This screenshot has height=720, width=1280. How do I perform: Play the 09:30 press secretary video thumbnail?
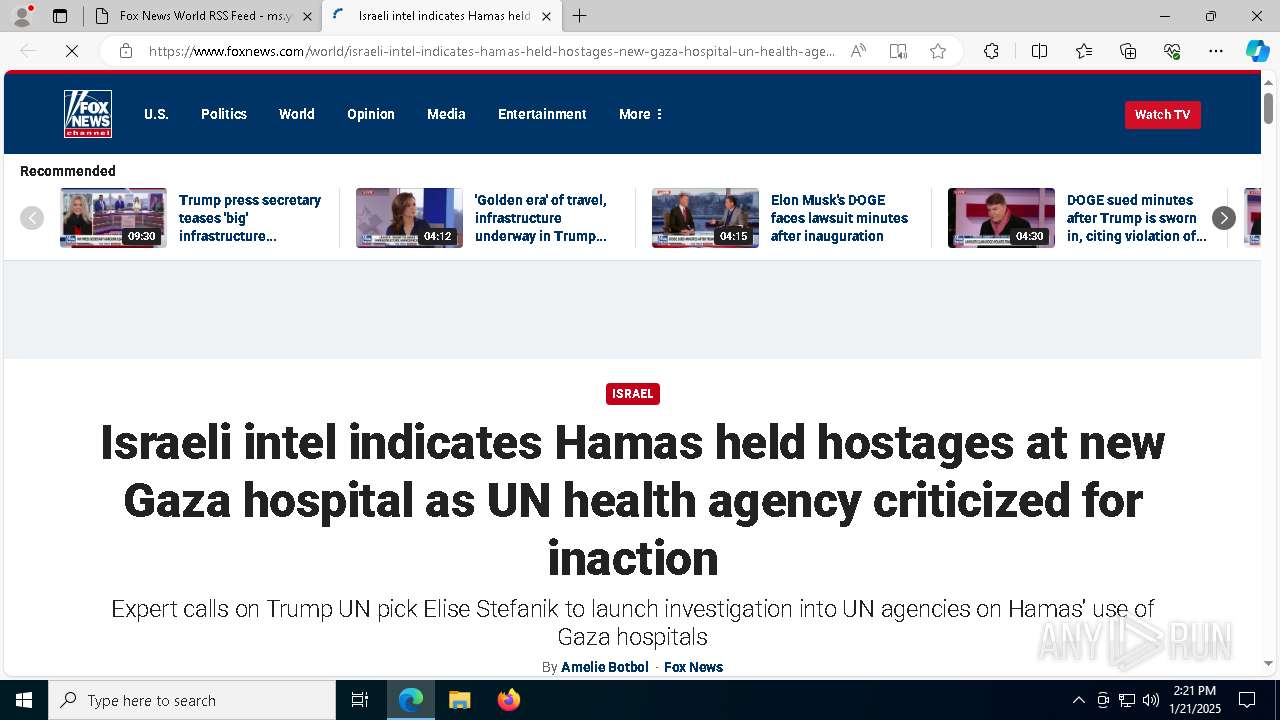[x=113, y=218]
